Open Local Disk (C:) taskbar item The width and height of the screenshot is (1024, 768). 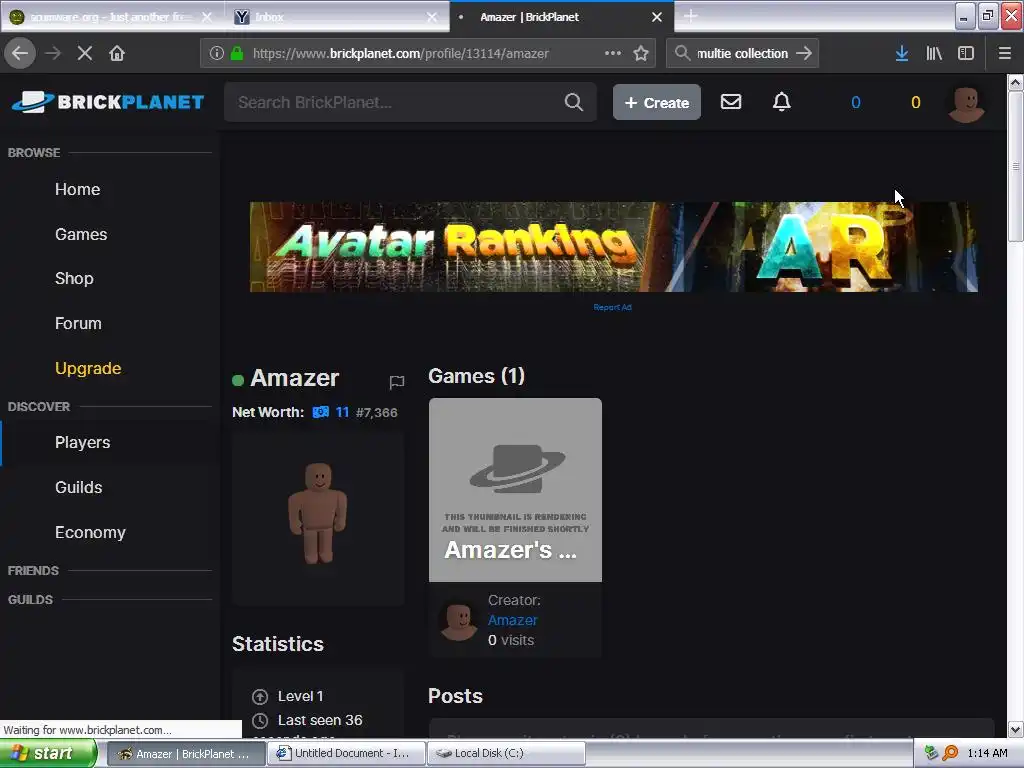[x=507, y=754]
